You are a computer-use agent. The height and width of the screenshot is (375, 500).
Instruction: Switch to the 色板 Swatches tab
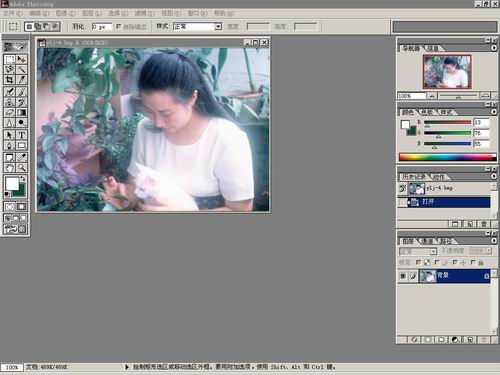pyautogui.click(x=427, y=112)
